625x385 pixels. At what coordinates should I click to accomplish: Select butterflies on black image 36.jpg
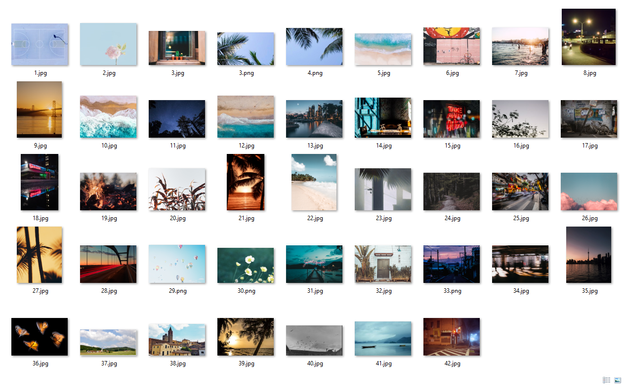(x=39, y=337)
